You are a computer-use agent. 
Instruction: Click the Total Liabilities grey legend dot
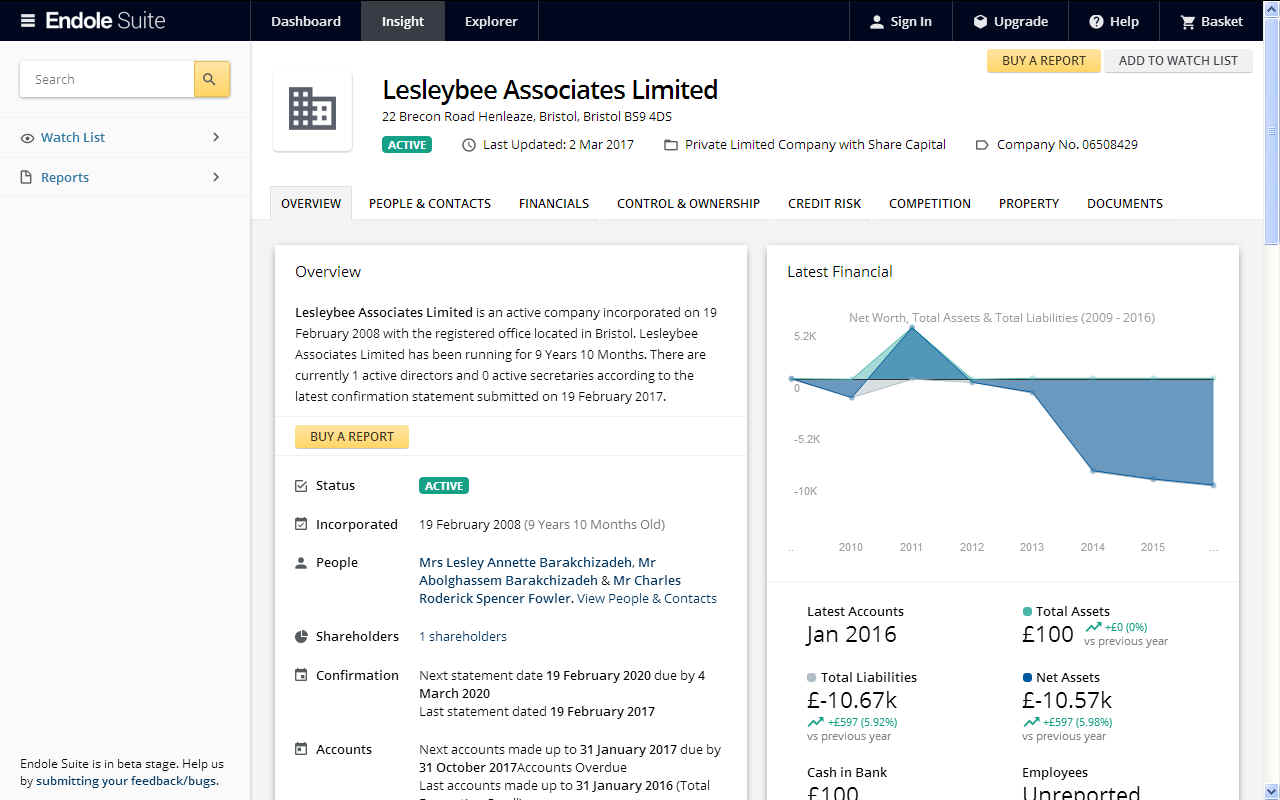(812, 677)
